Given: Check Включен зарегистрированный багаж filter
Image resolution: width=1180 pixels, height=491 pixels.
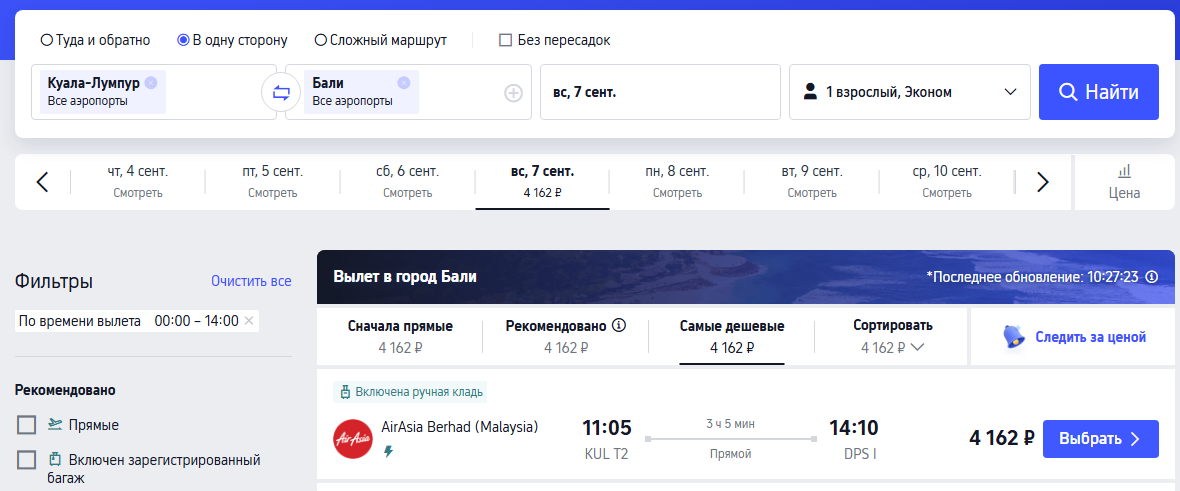Looking at the screenshot, I should pyautogui.click(x=26, y=459).
